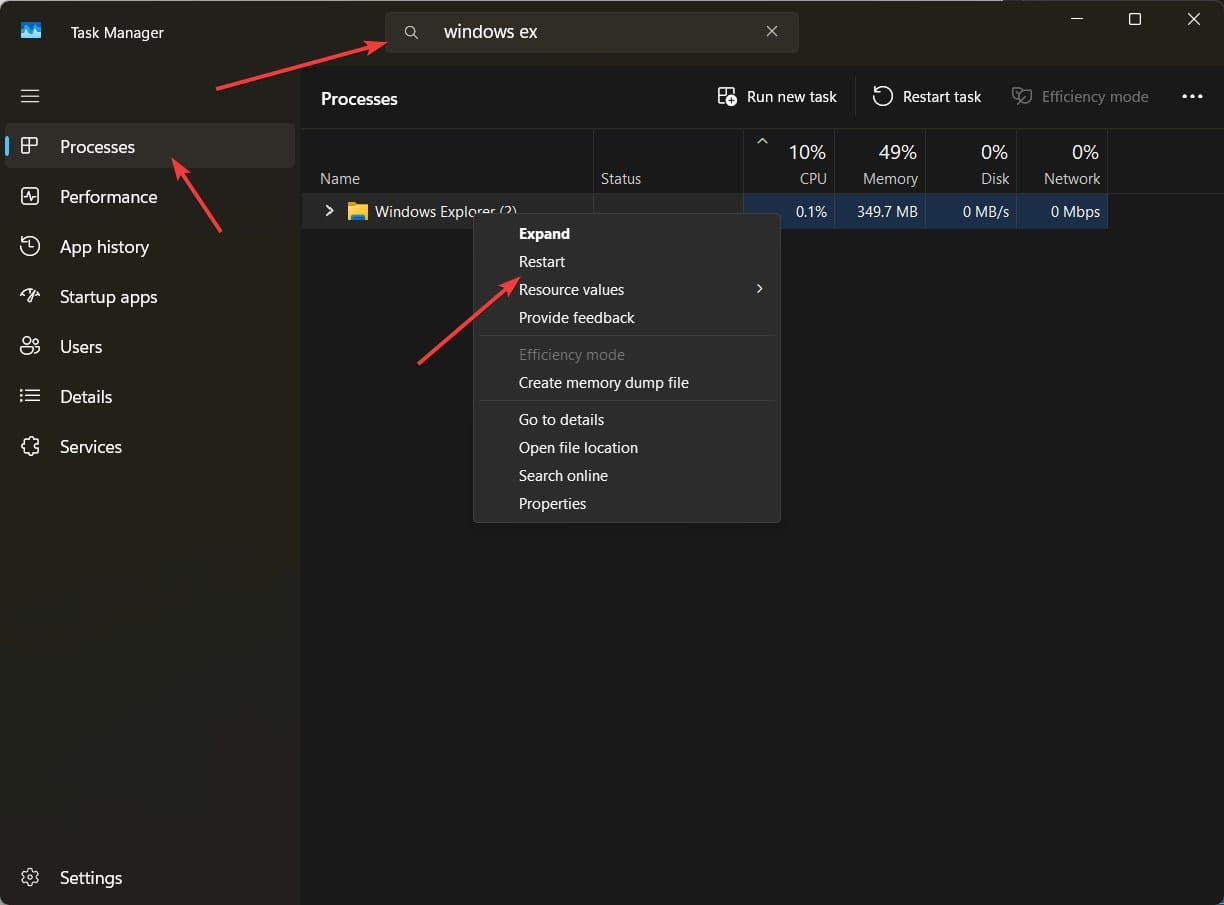Toggle the navigation pane hamburger menu
Image resolution: width=1224 pixels, height=905 pixels.
click(30, 96)
